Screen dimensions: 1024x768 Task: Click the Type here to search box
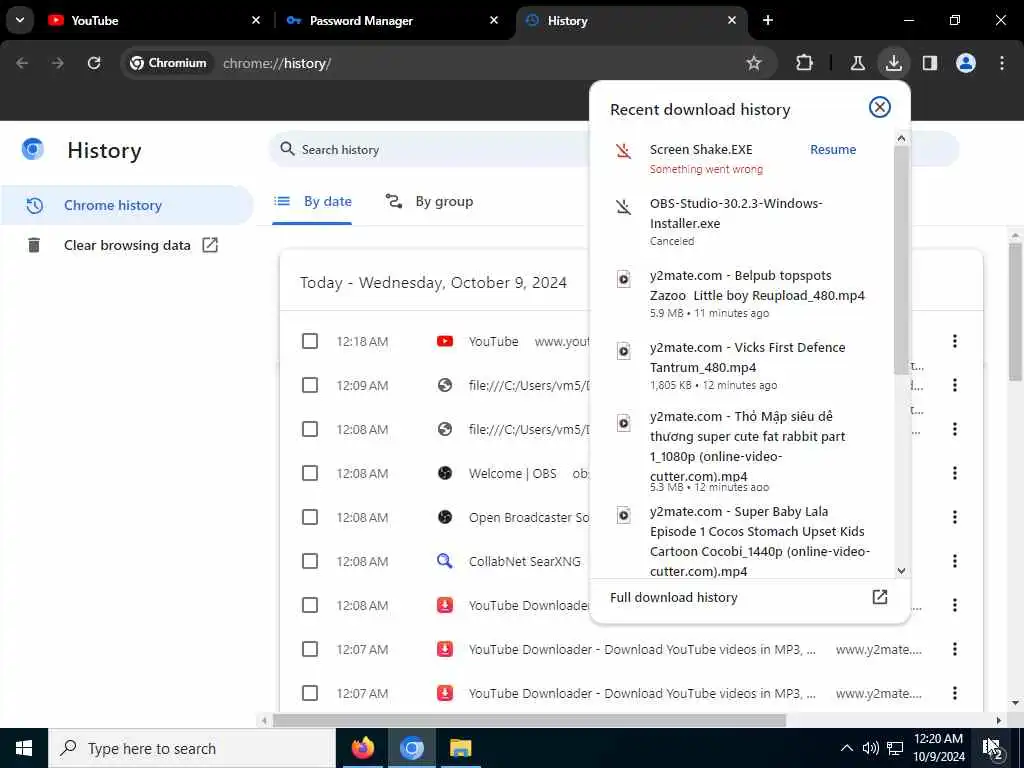192,748
